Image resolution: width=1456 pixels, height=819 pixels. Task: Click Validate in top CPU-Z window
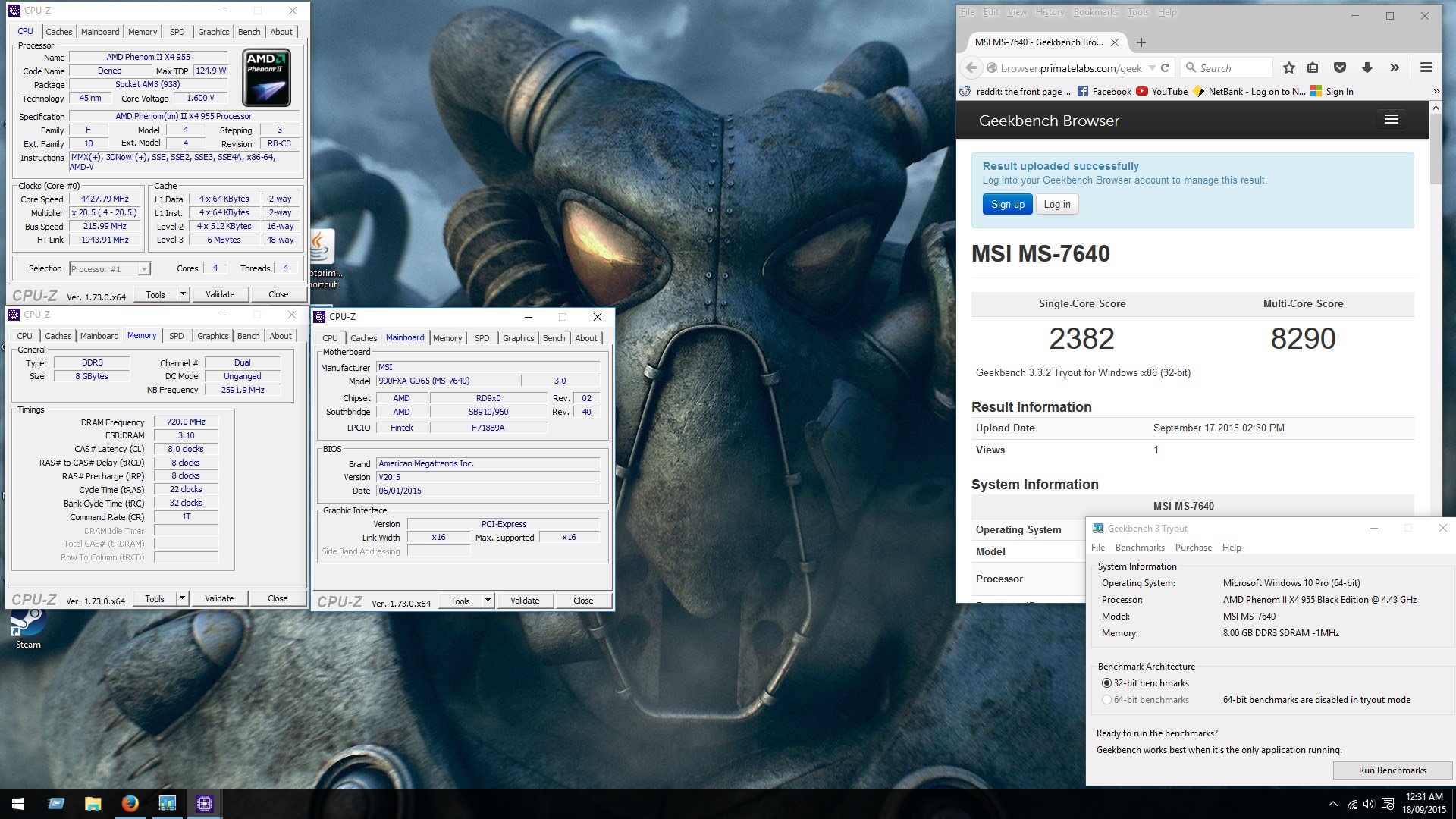[220, 294]
